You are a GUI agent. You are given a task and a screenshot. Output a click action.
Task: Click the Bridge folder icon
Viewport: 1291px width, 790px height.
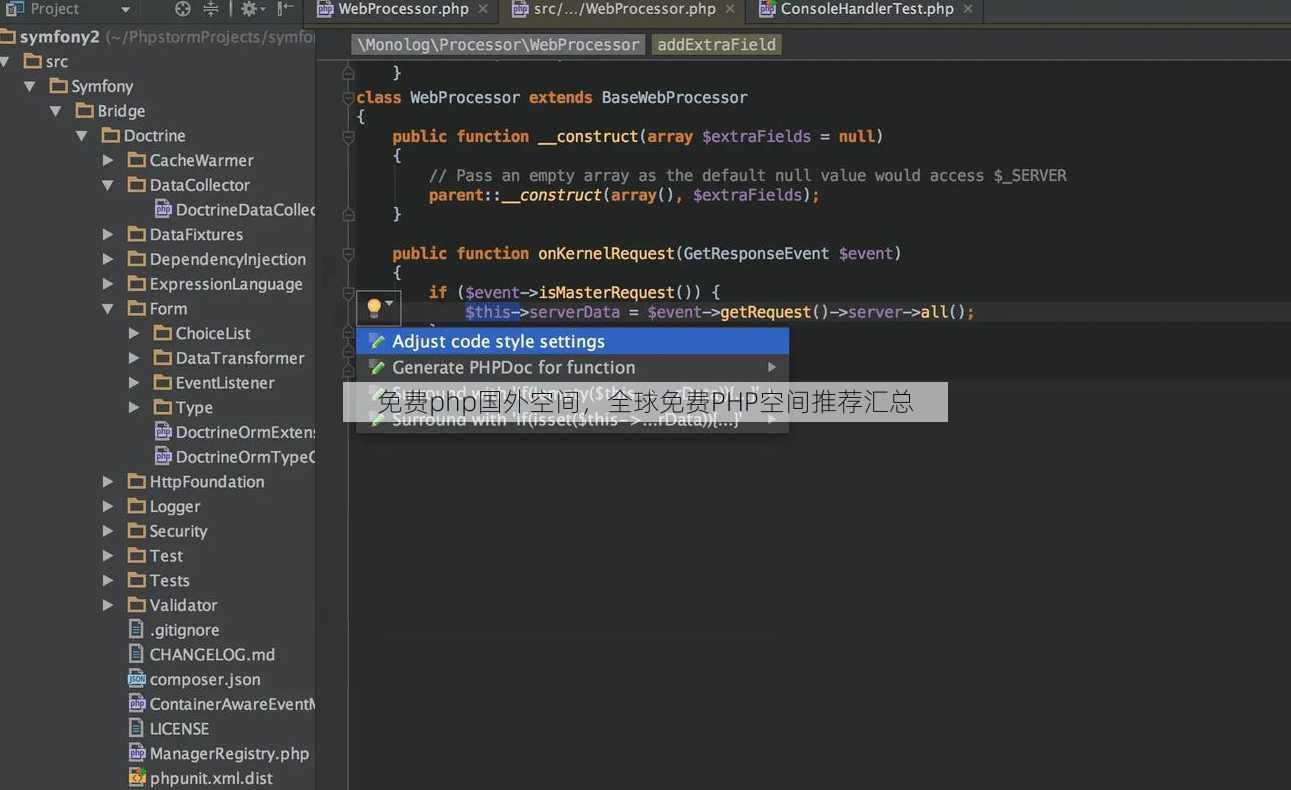(x=85, y=111)
